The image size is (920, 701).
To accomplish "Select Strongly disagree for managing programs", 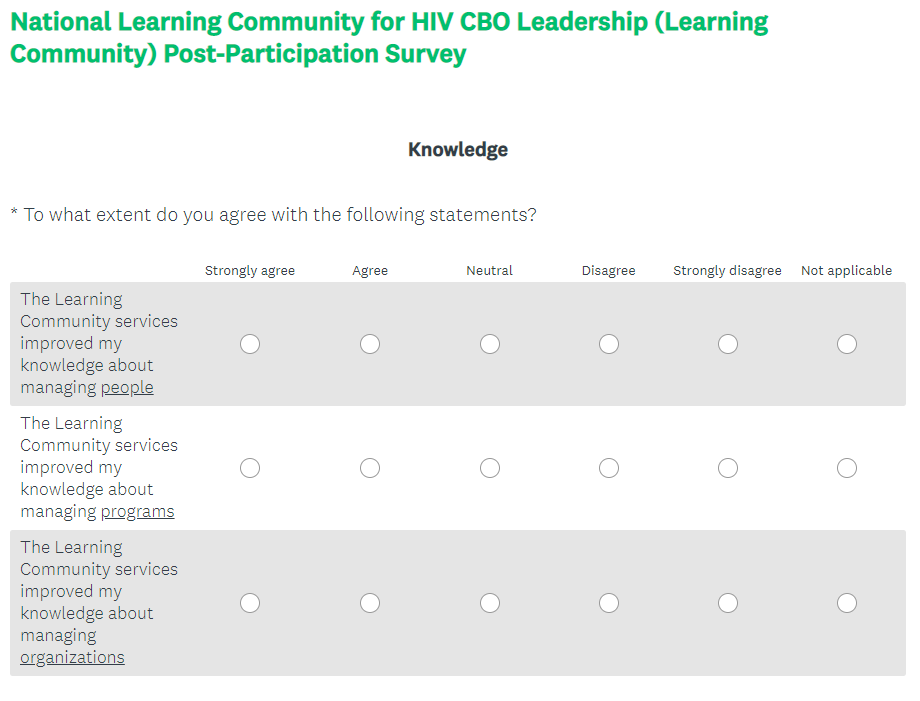I will pos(728,468).
